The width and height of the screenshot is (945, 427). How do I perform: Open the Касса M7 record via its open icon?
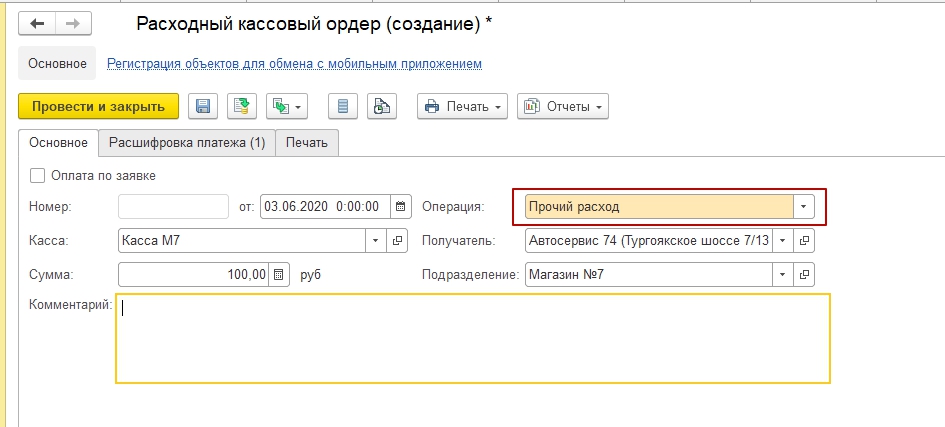397,241
